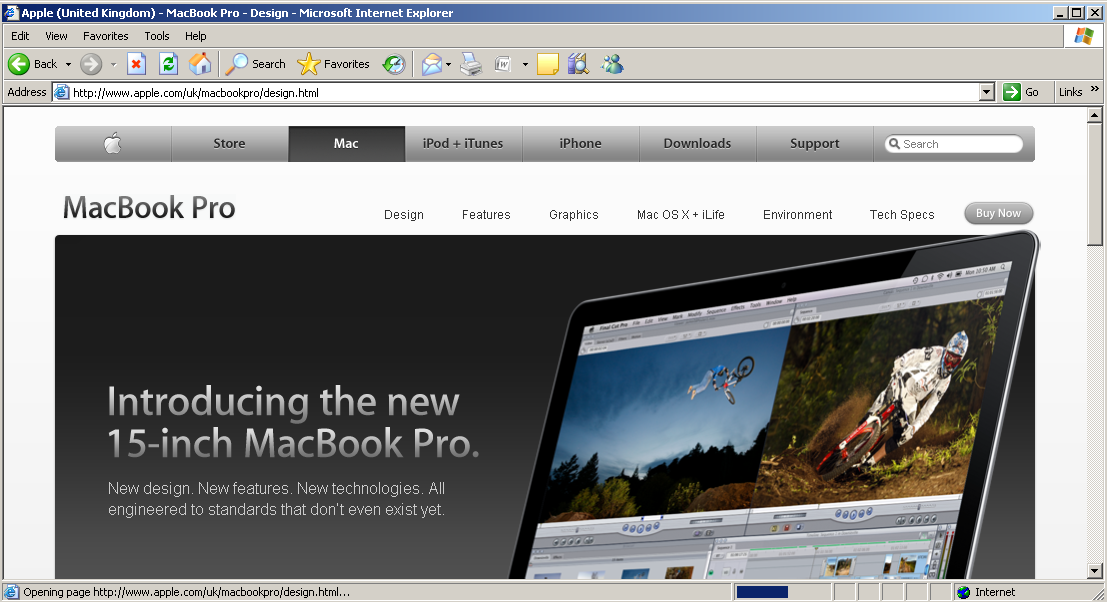Image resolution: width=1107 pixels, height=602 pixels.
Task: Click the Forward arrow icon
Action: pos(90,64)
